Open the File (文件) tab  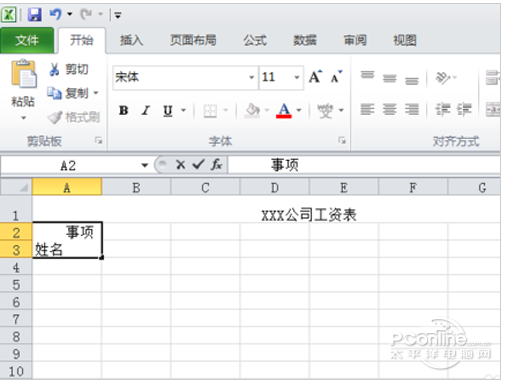click(x=27, y=40)
